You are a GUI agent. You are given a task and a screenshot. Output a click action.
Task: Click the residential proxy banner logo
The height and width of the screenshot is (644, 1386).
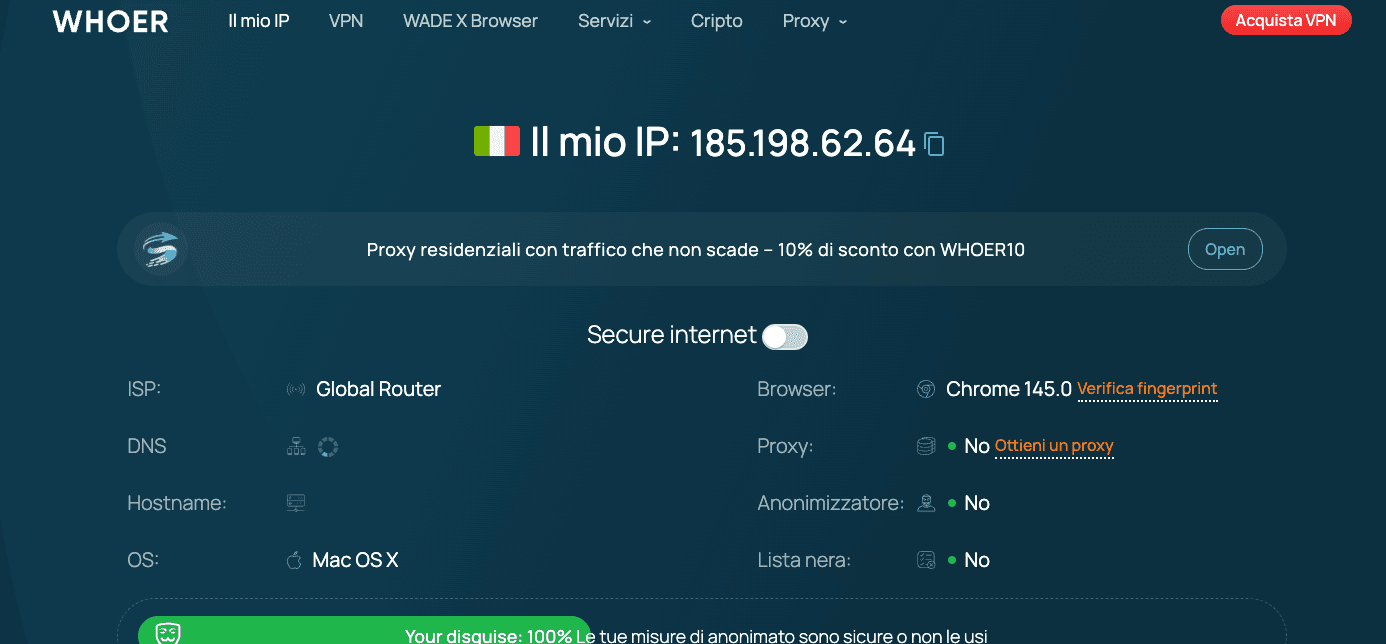coord(160,249)
